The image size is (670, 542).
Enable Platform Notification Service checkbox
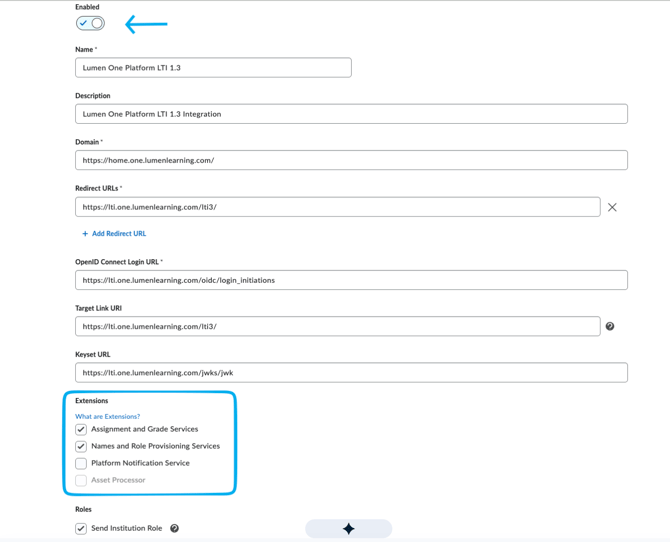tap(81, 463)
